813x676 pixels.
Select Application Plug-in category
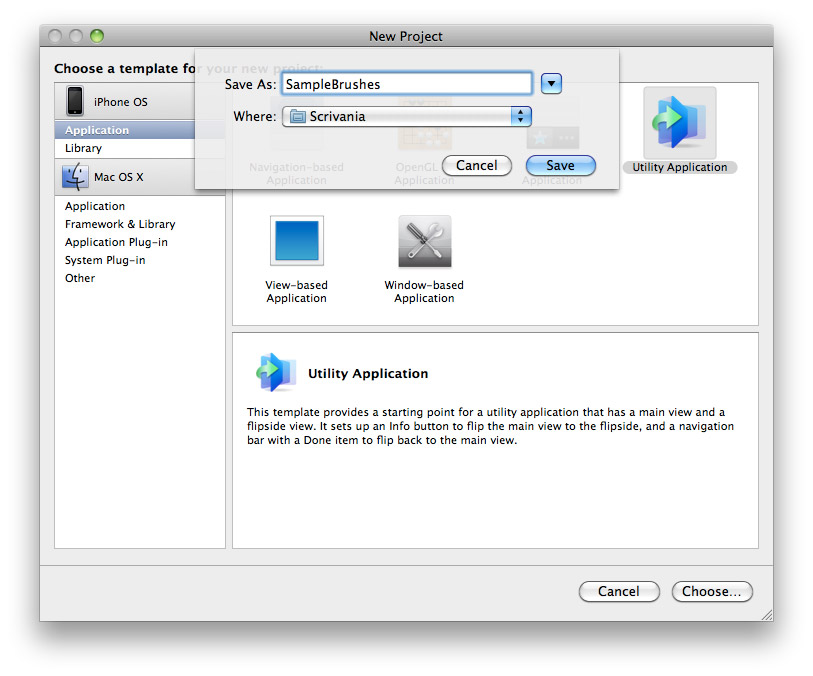116,242
